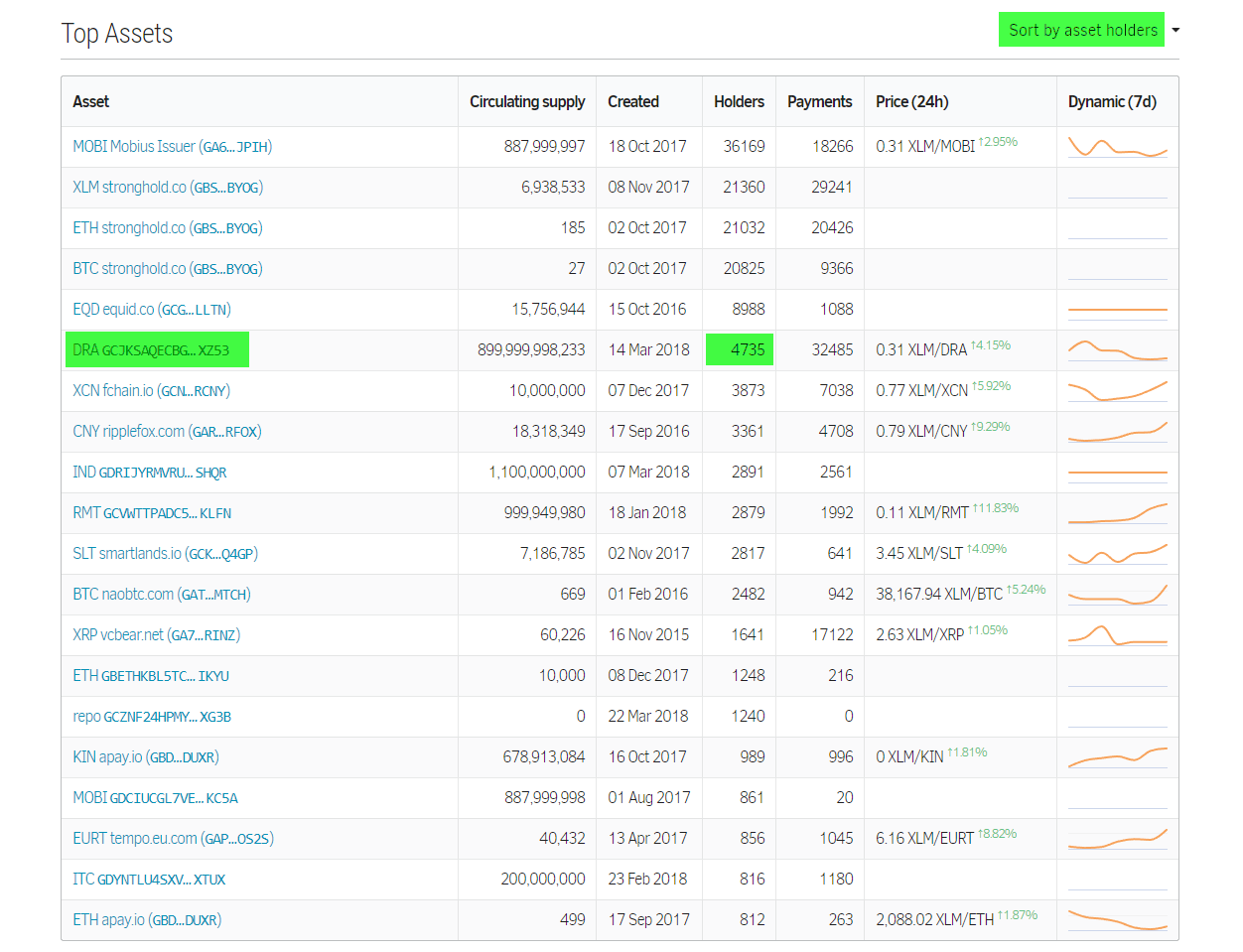Click the Price (24h) column header

click(x=912, y=102)
